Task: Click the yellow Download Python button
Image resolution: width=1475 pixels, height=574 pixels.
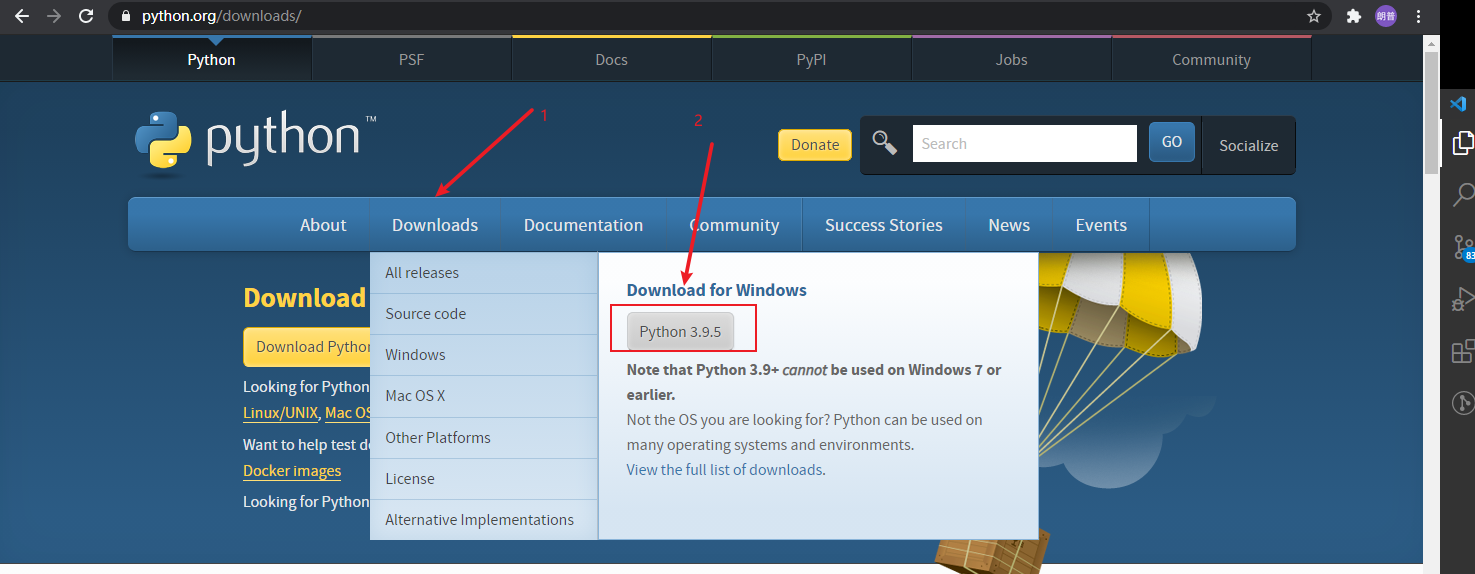Action: (307, 347)
